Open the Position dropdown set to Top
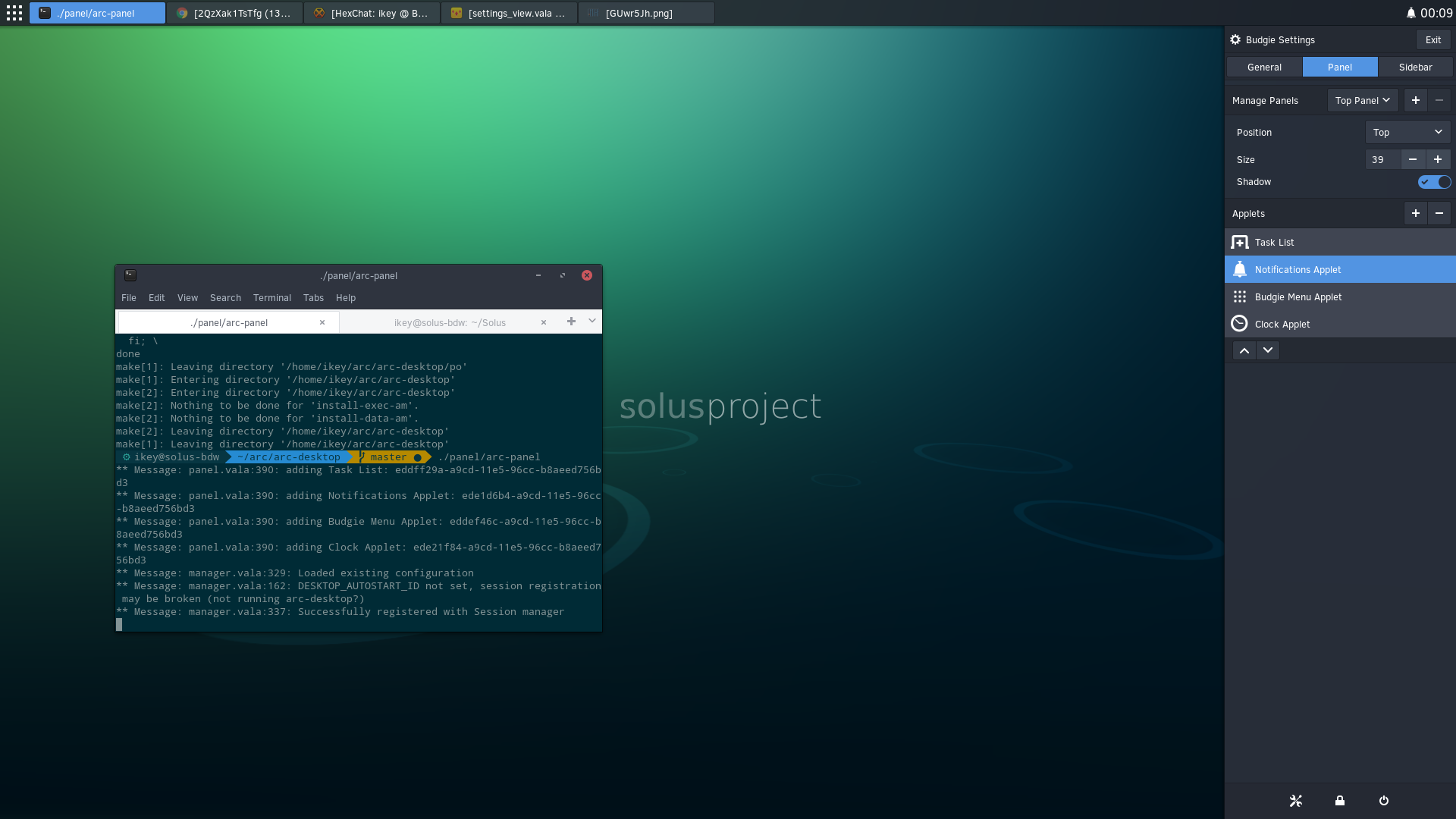This screenshot has height=819, width=1456. [x=1407, y=132]
